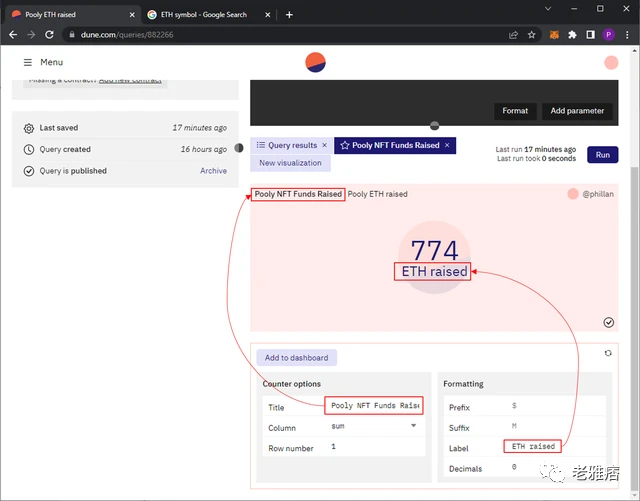Open the Chrome profile P avatar
The image size is (640, 501).
coord(609,35)
